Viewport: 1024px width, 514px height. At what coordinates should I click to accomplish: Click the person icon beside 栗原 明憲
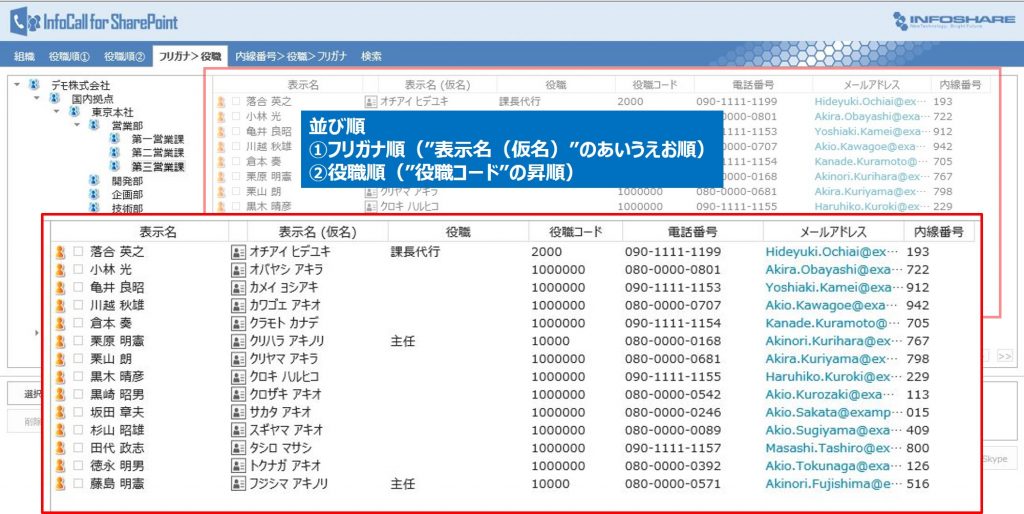pyautogui.click(x=61, y=342)
